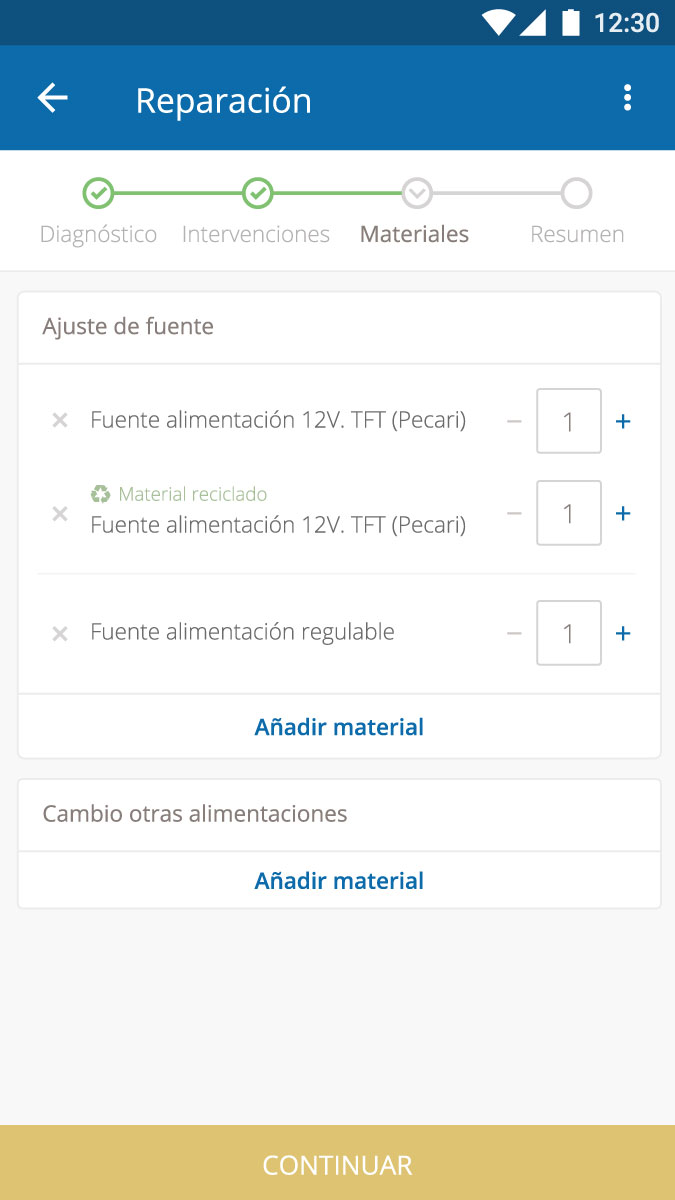Decrease quantity of recycled material item
This screenshot has width=675, height=1200.
(514, 513)
